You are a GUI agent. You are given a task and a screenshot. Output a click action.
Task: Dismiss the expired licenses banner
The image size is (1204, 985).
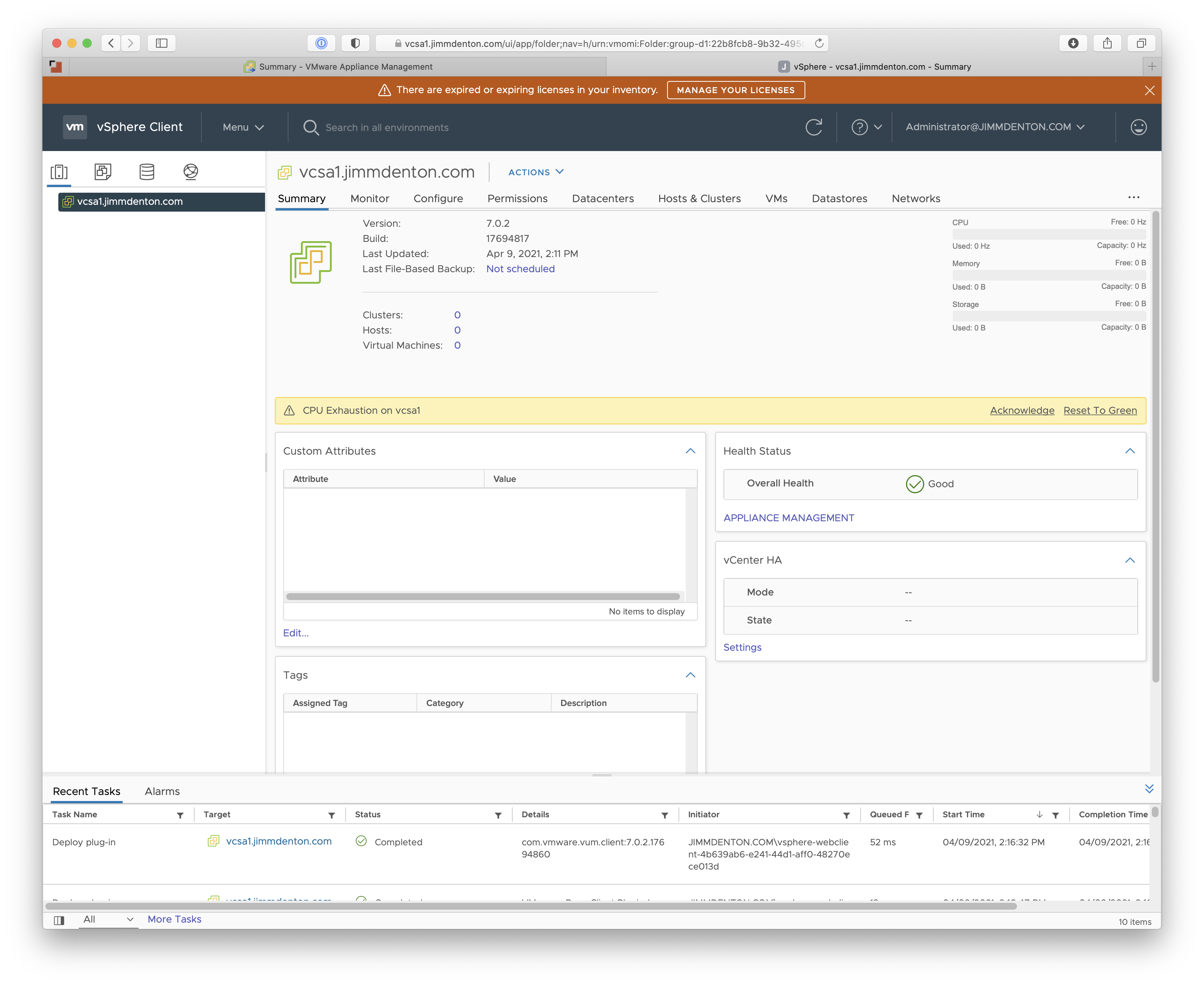pos(1149,90)
